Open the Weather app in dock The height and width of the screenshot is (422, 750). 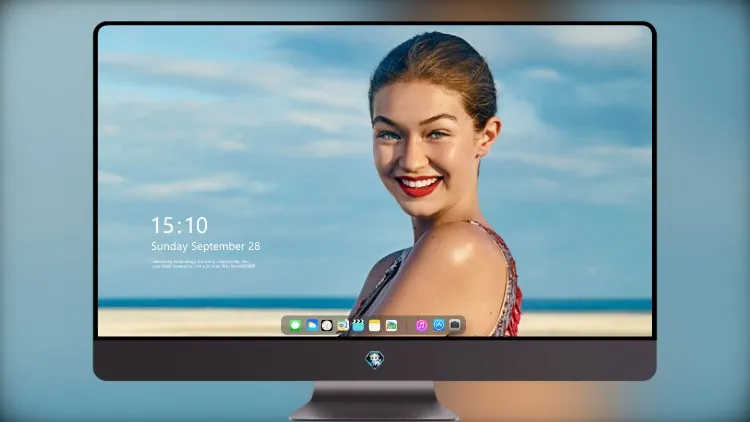312,325
